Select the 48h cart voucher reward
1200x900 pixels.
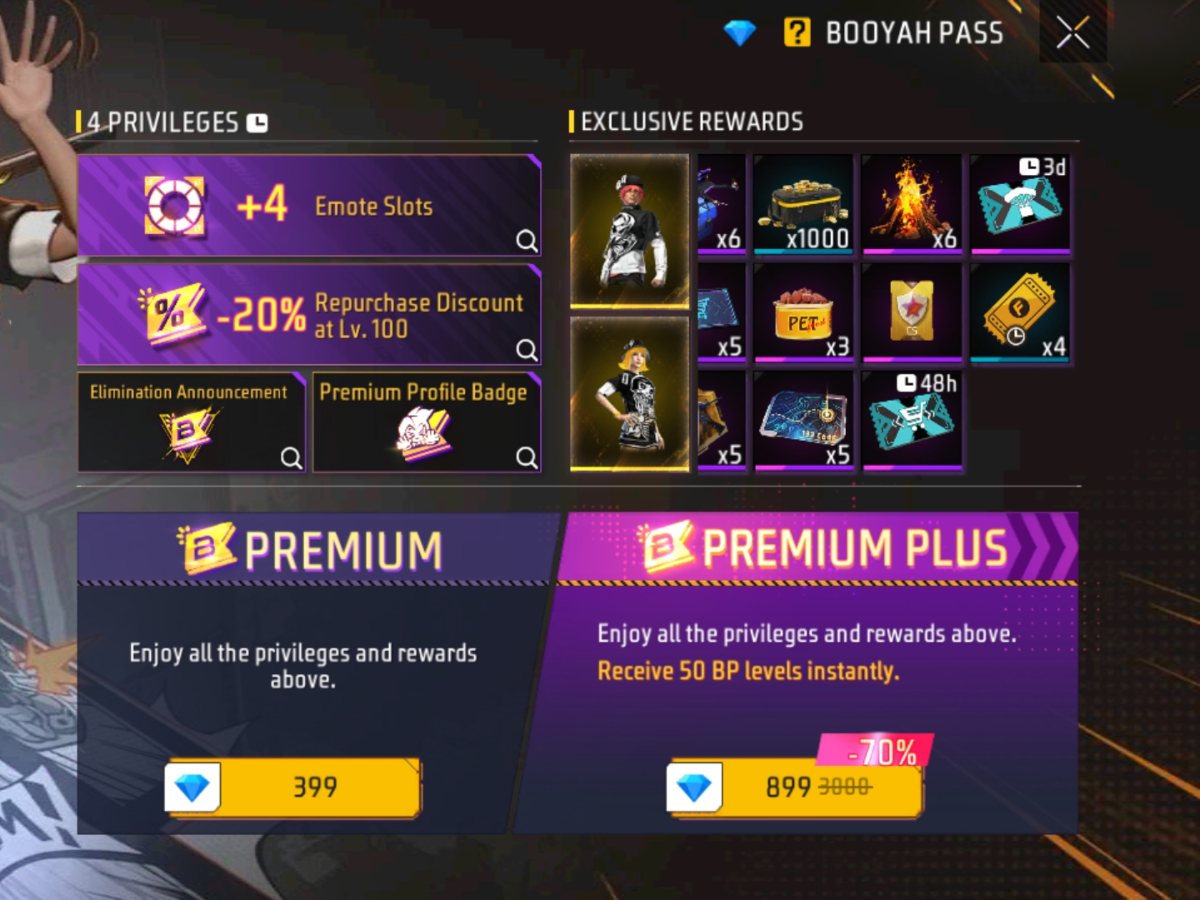click(912, 420)
